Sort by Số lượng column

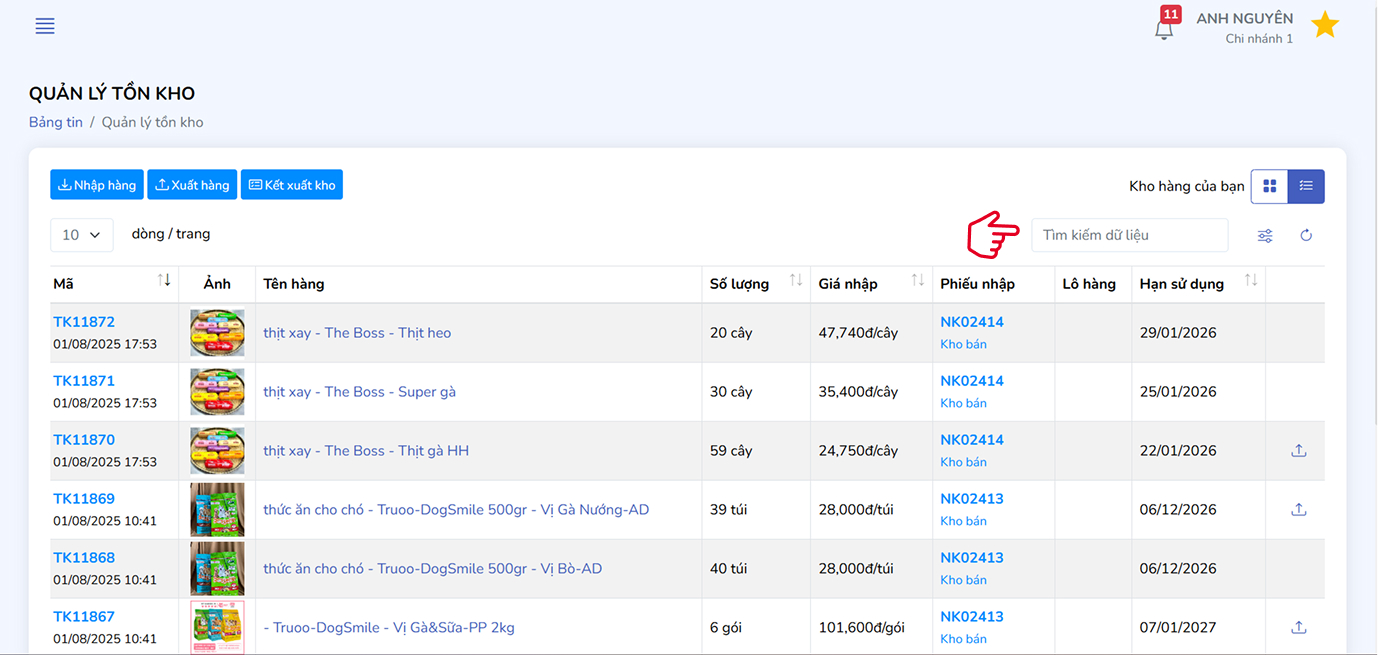point(796,281)
